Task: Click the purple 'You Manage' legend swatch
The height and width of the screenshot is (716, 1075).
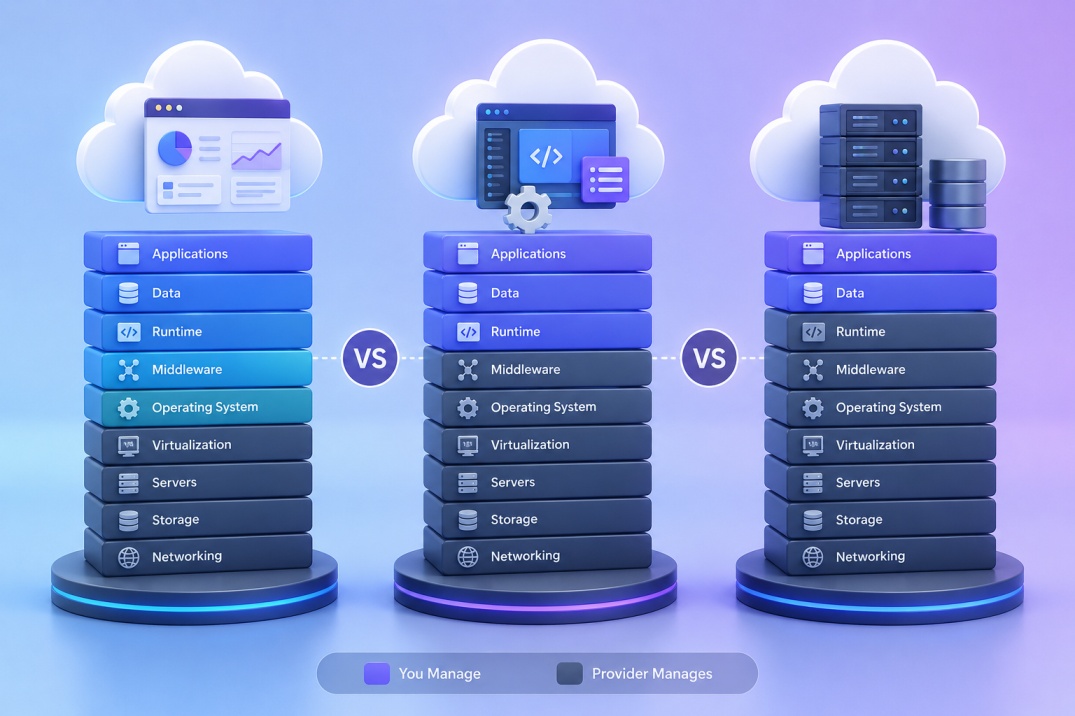Action: click(x=376, y=673)
